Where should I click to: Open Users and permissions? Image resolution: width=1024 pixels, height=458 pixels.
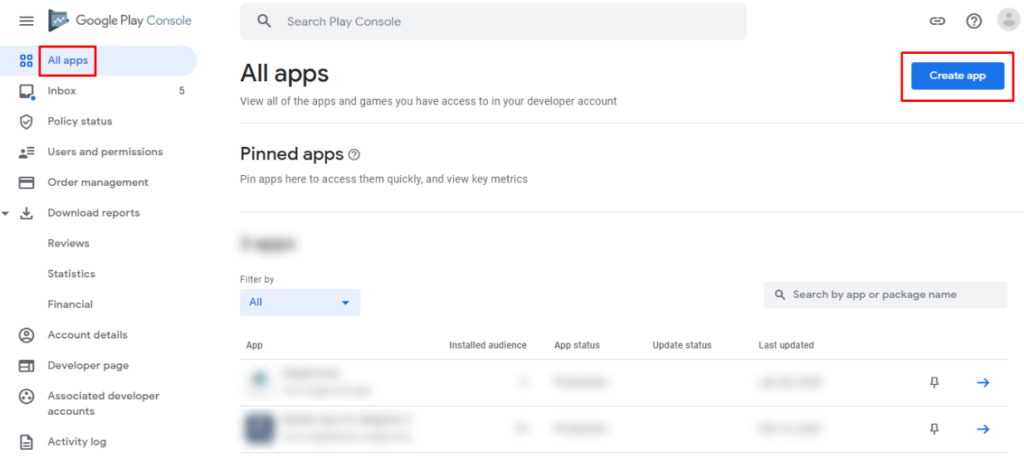click(x=105, y=152)
